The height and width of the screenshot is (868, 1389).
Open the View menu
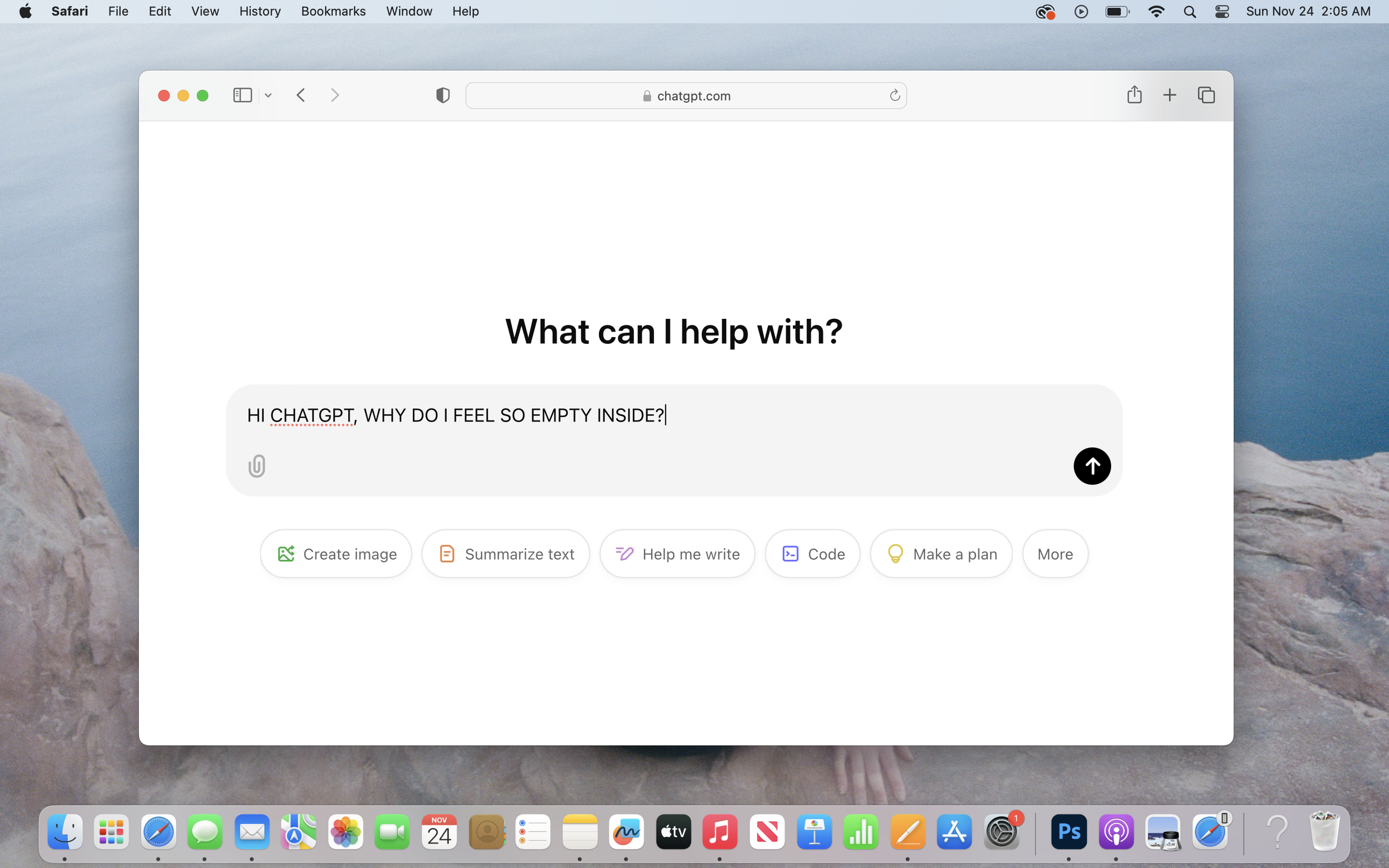tap(205, 11)
